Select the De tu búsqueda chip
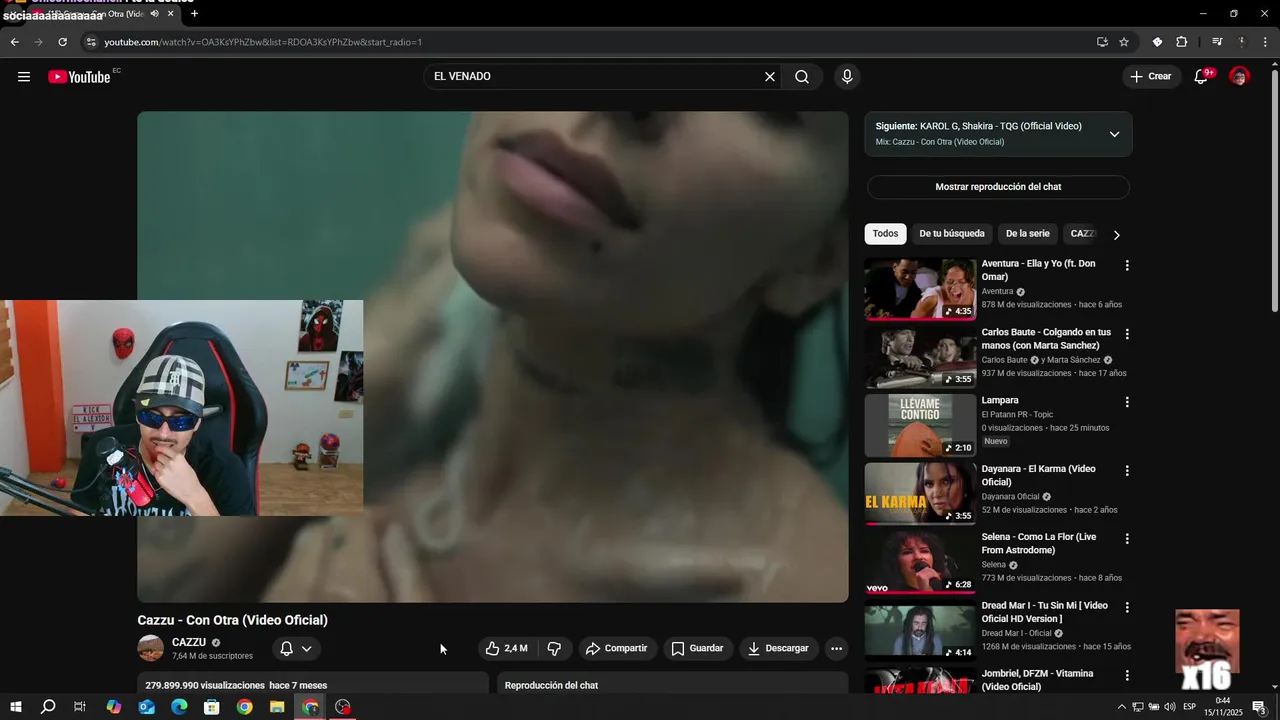1280x720 pixels. (952, 234)
